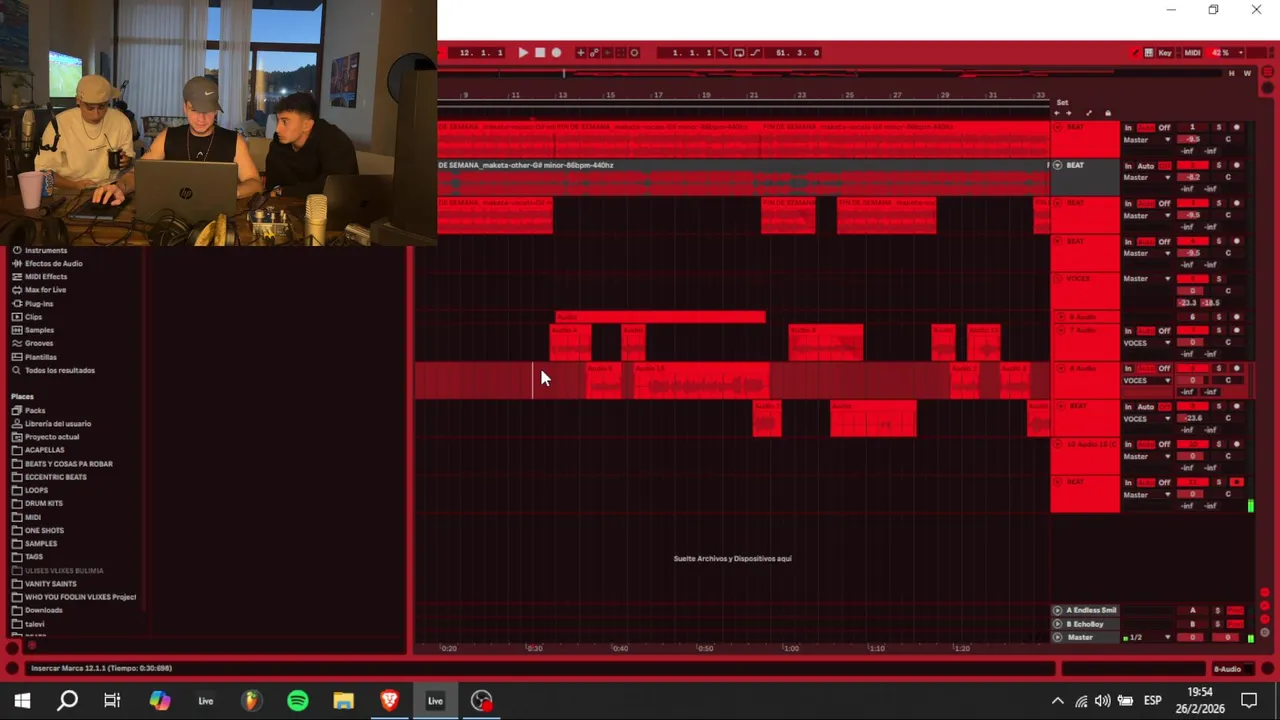Unfold the 8 Audio track
The image size is (1280, 720).
[x=1061, y=368]
